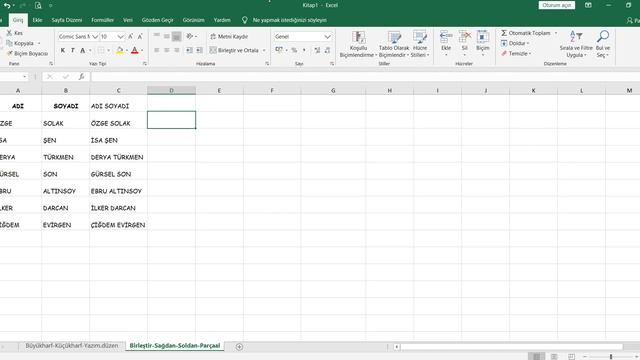
Task: Apply percent style format
Action: pyautogui.click(x=294, y=50)
